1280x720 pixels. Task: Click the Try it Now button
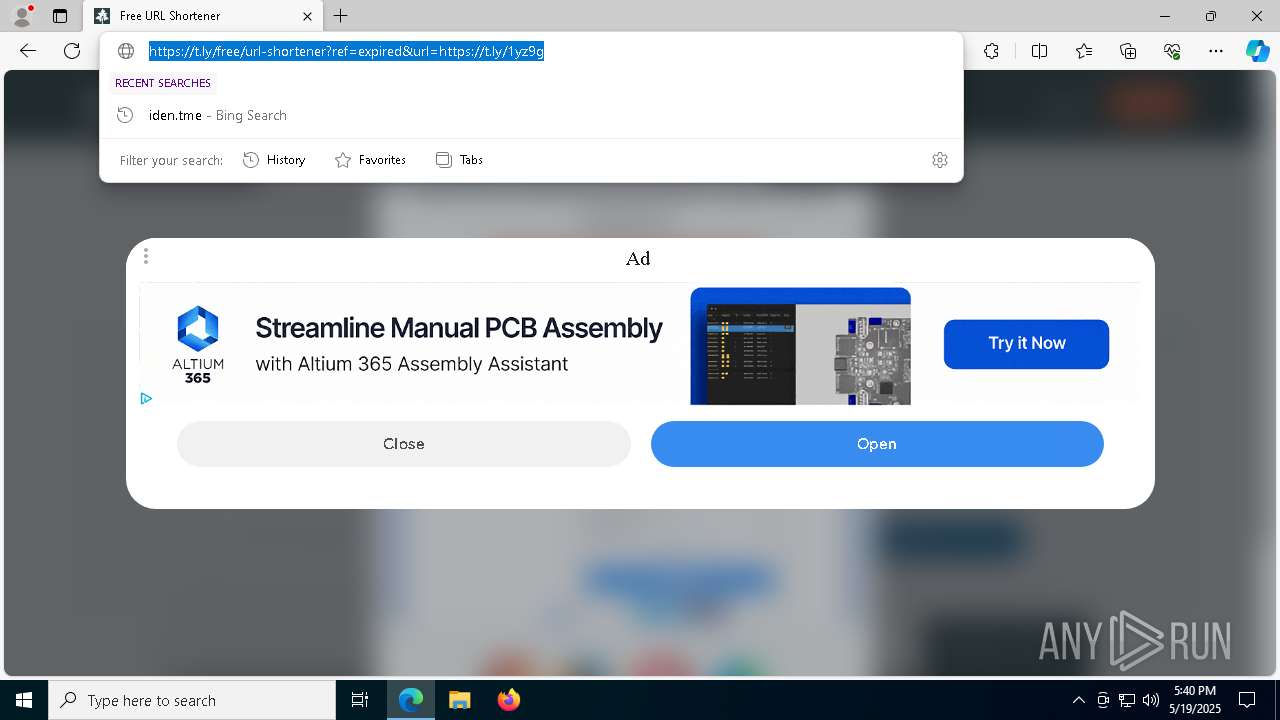(x=1026, y=344)
